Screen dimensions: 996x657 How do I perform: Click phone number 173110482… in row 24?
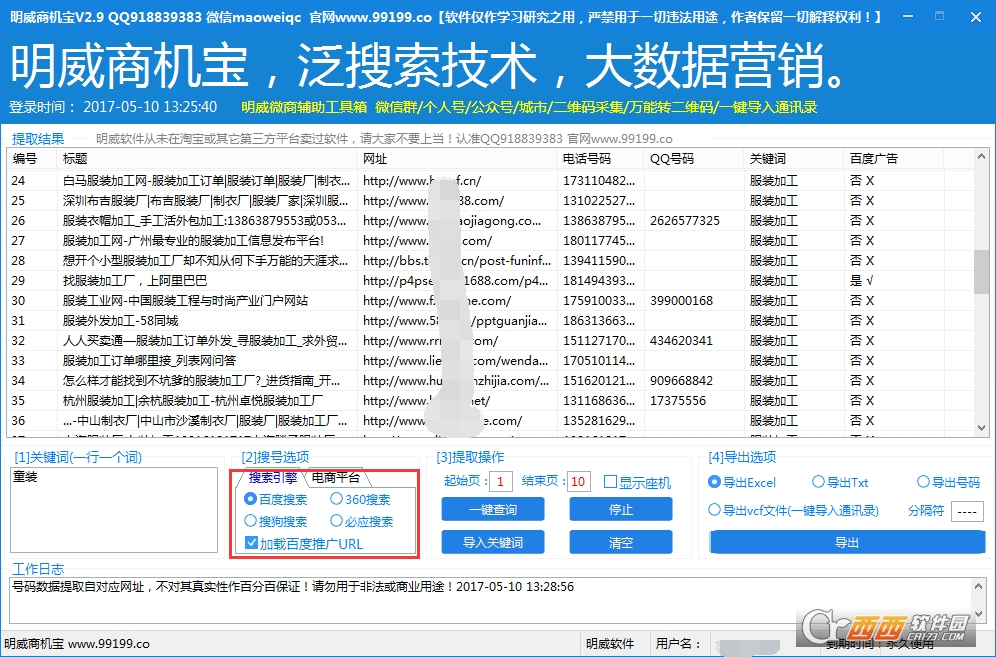coord(598,180)
